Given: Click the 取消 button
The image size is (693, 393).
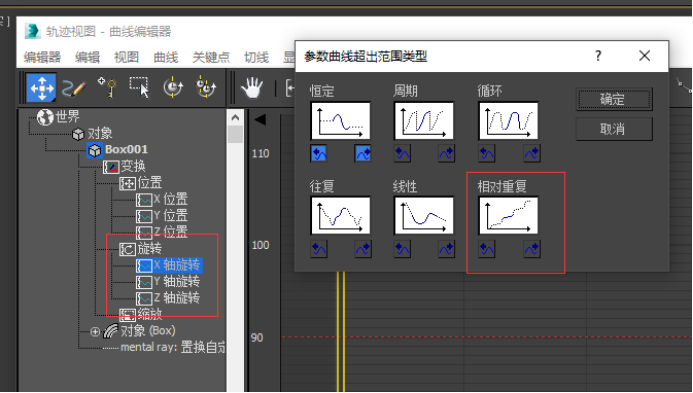Looking at the screenshot, I should point(614,129).
